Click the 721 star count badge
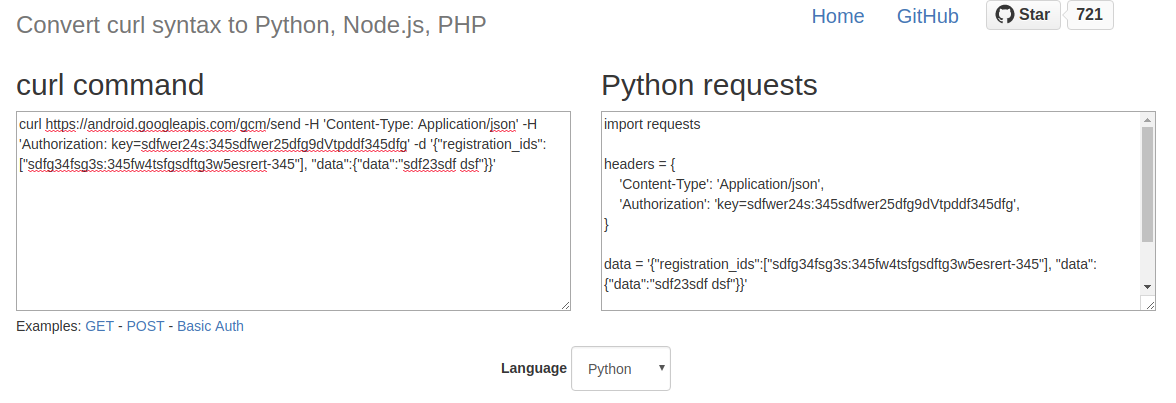The image size is (1176, 403). pyautogui.click(x=1090, y=15)
